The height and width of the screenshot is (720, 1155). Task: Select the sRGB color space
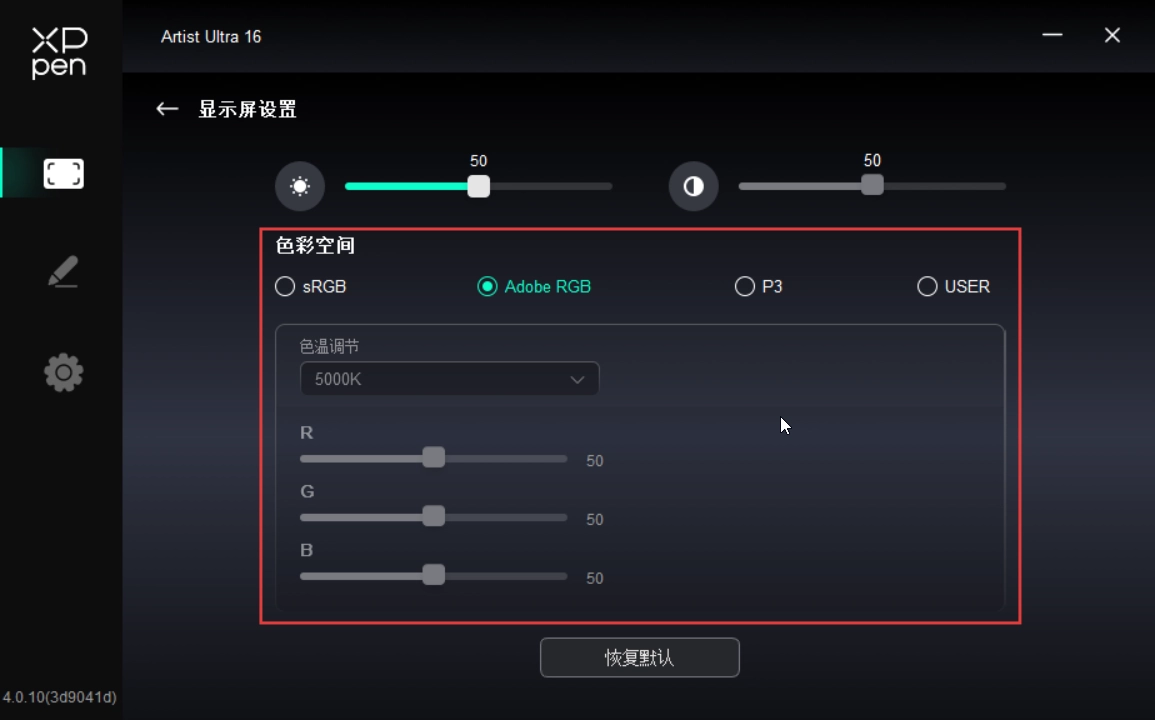point(310,286)
